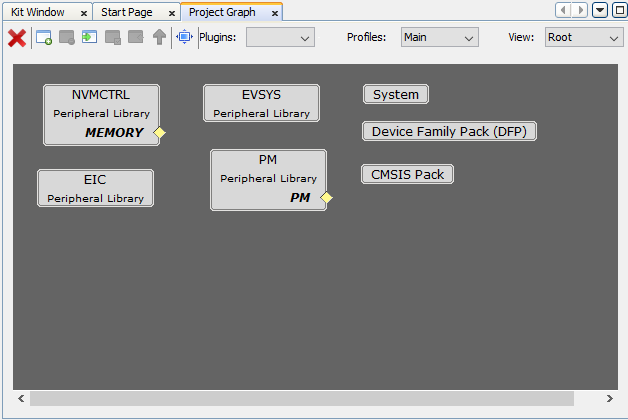The width and height of the screenshot is (628, 420).
Task: Click the yellow diamond on NVMCTRL block
Action: [x=159, y=132]
